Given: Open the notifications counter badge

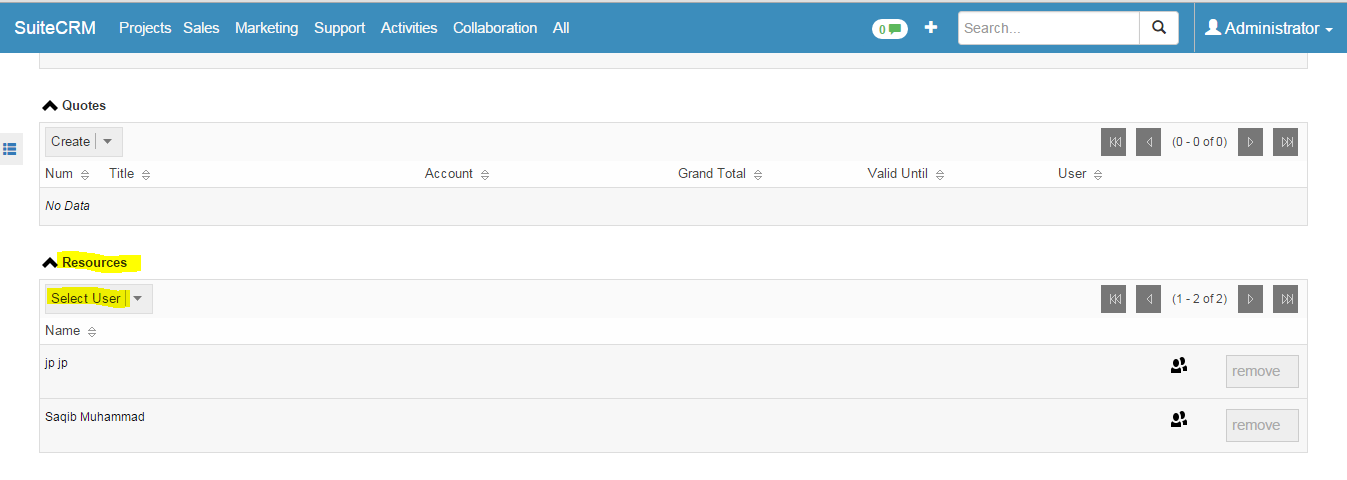Looking at the screenshot, I should [x=890, y=29].
